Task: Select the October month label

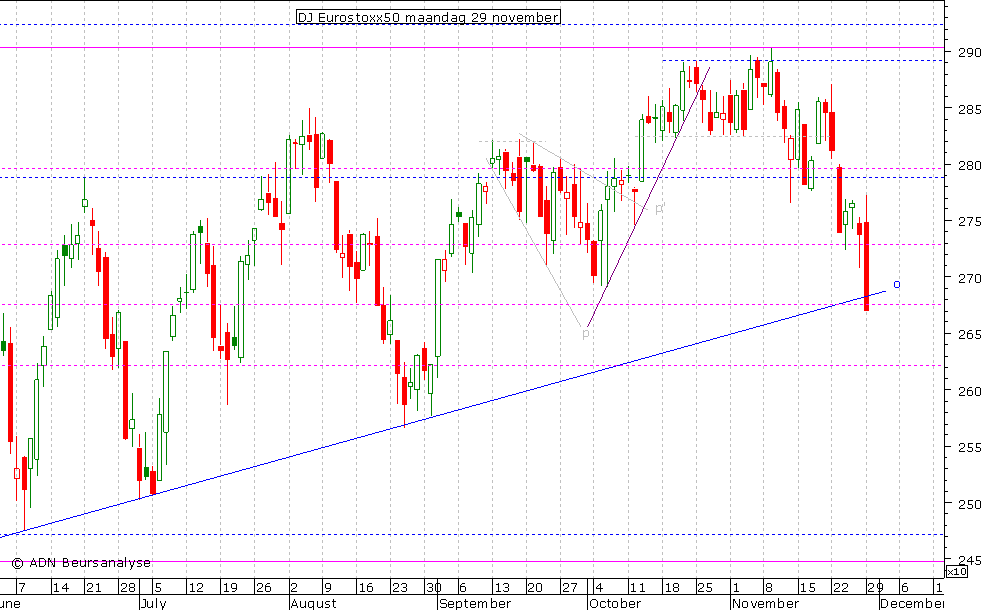Action: [615, 603]
